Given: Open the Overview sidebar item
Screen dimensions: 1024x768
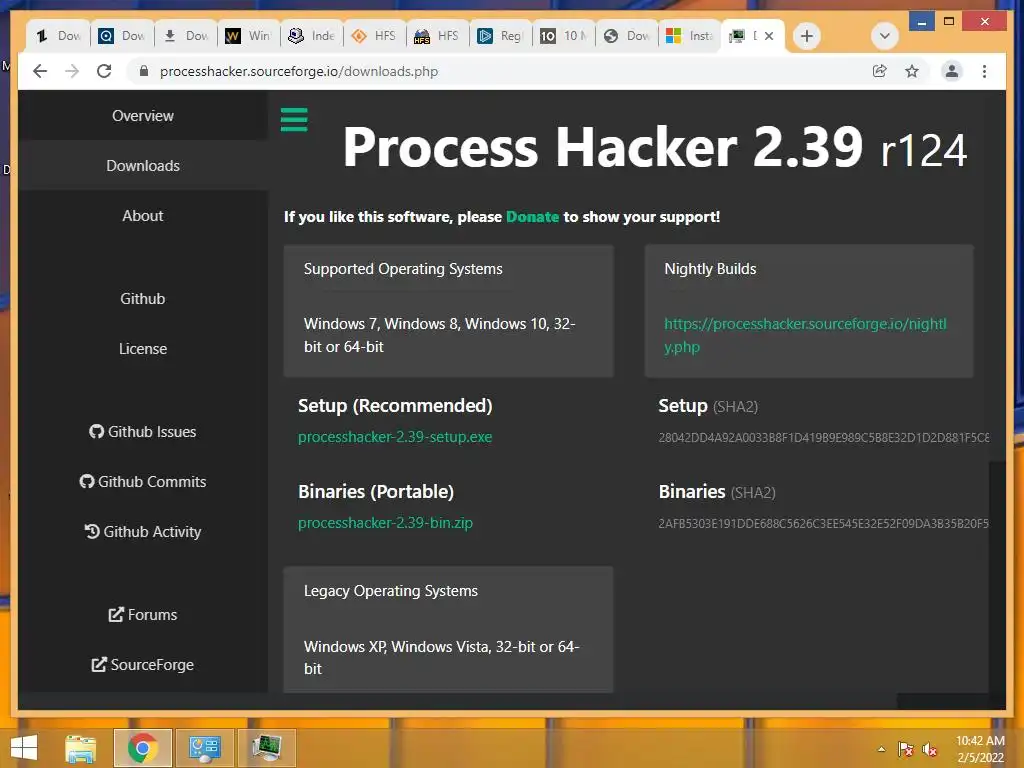Looking at the screenshot, I should [x=143, y=116].
